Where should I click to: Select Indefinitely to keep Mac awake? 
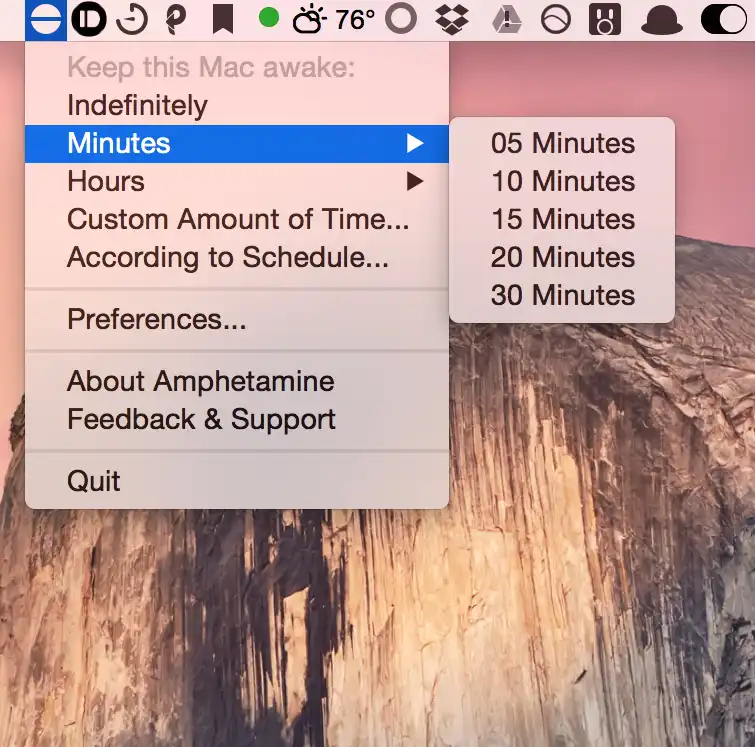137,106
